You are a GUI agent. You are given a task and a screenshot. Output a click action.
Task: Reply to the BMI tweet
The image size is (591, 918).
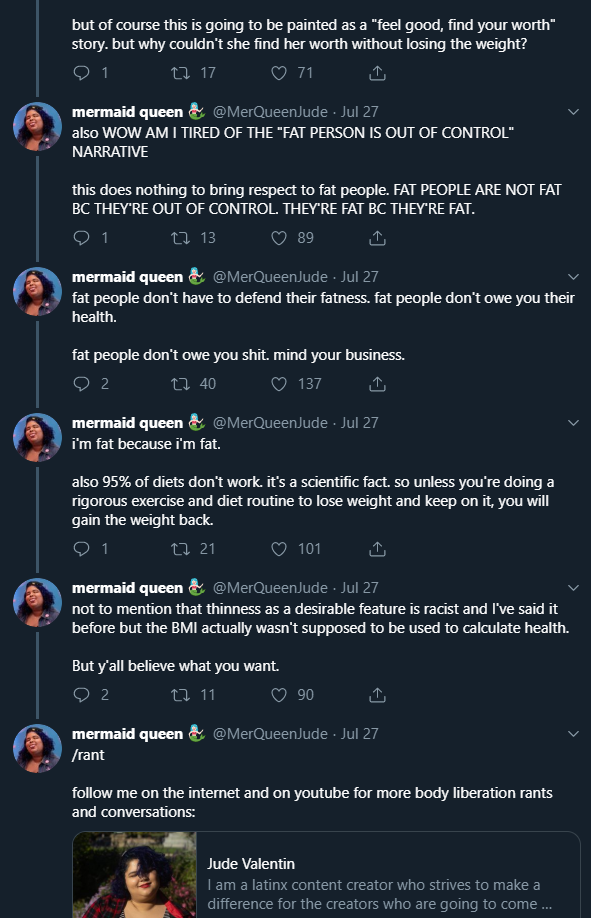pos(81,695)
